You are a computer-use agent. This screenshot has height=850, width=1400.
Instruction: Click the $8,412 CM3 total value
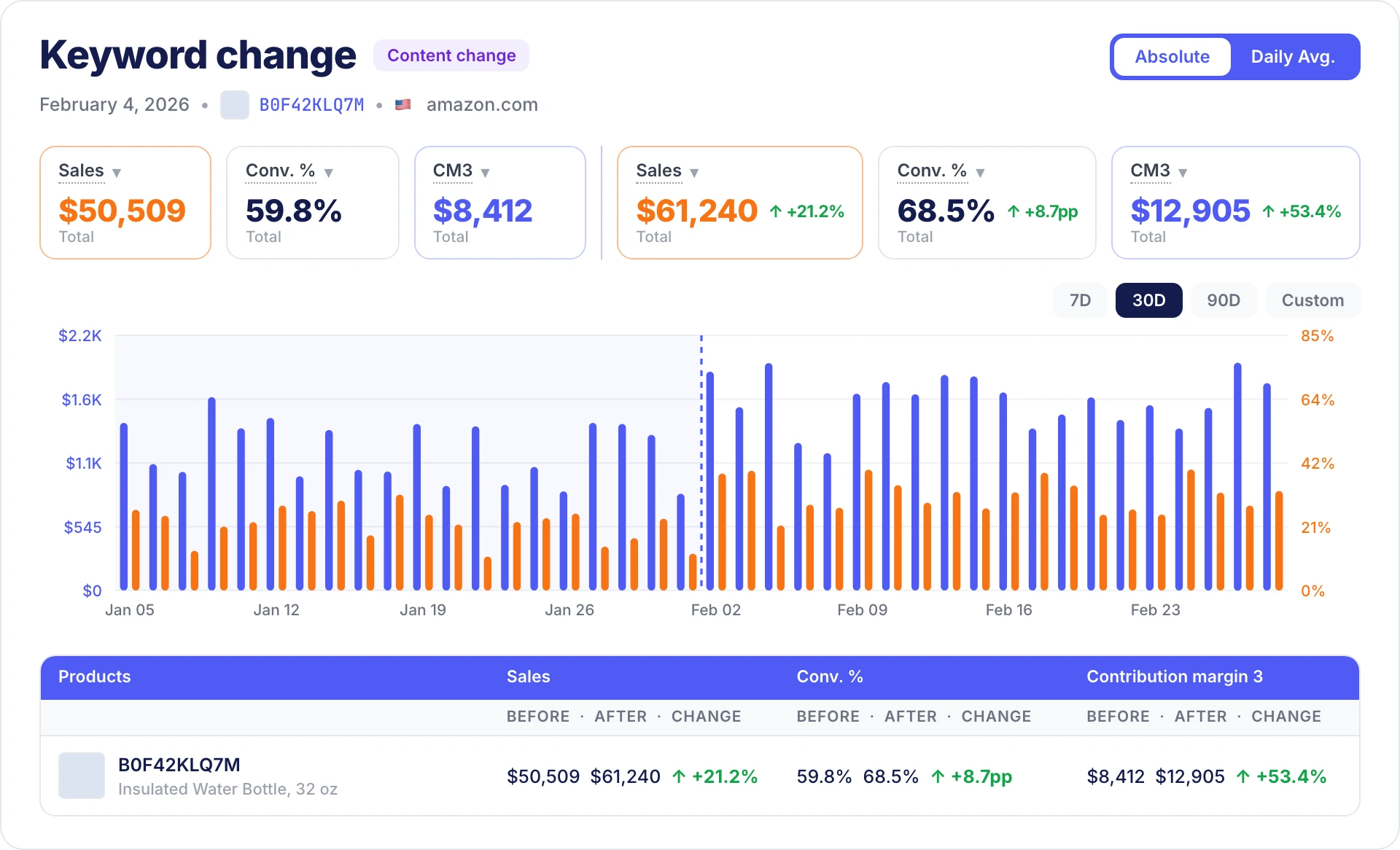(x=483, y=211)
